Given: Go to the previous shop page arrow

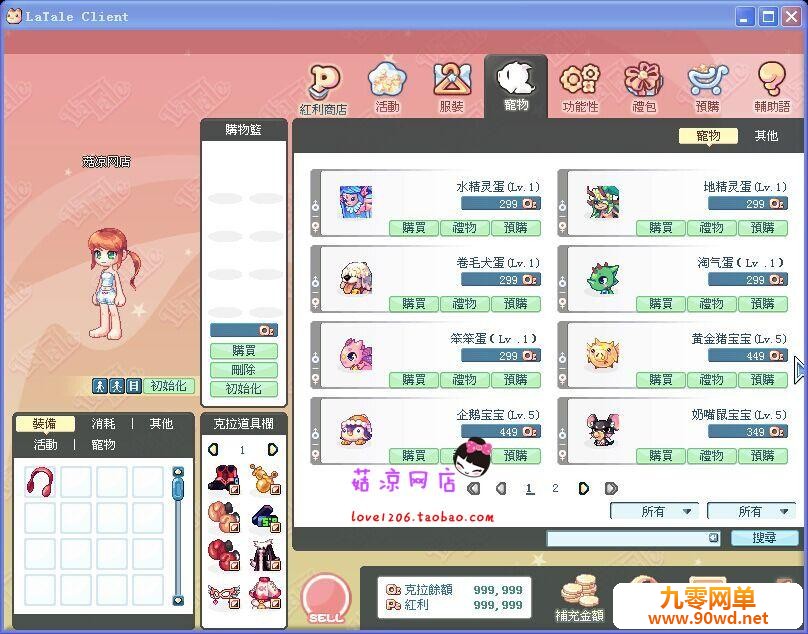Looking at the screenshot, I should click(501, 488).
